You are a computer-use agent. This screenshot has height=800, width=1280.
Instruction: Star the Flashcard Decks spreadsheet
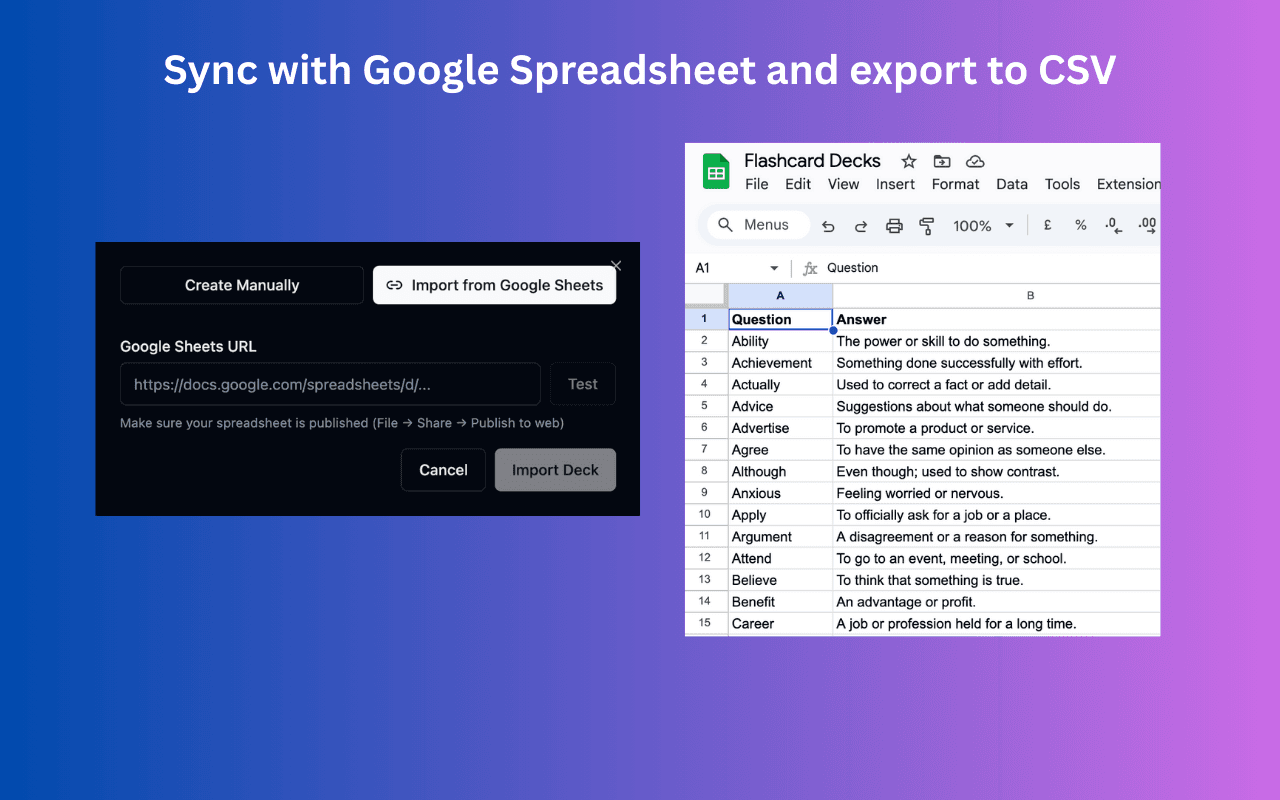click(x=907, y=161)
